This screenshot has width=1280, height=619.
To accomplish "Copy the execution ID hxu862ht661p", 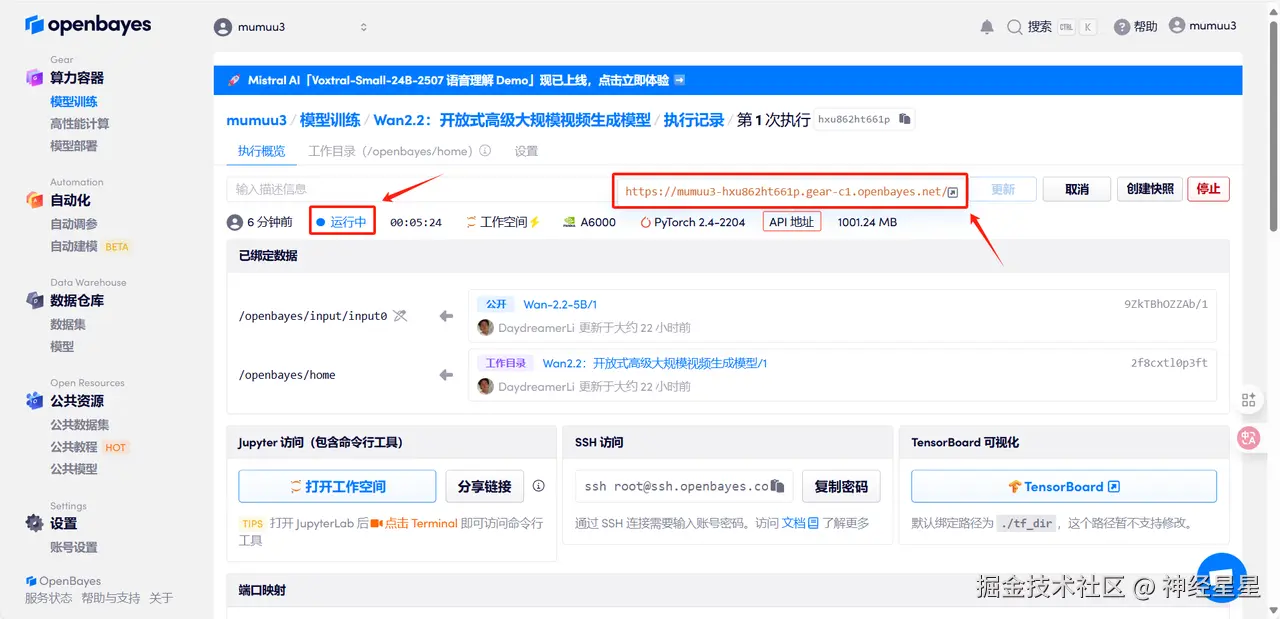I will pos(905,119).
